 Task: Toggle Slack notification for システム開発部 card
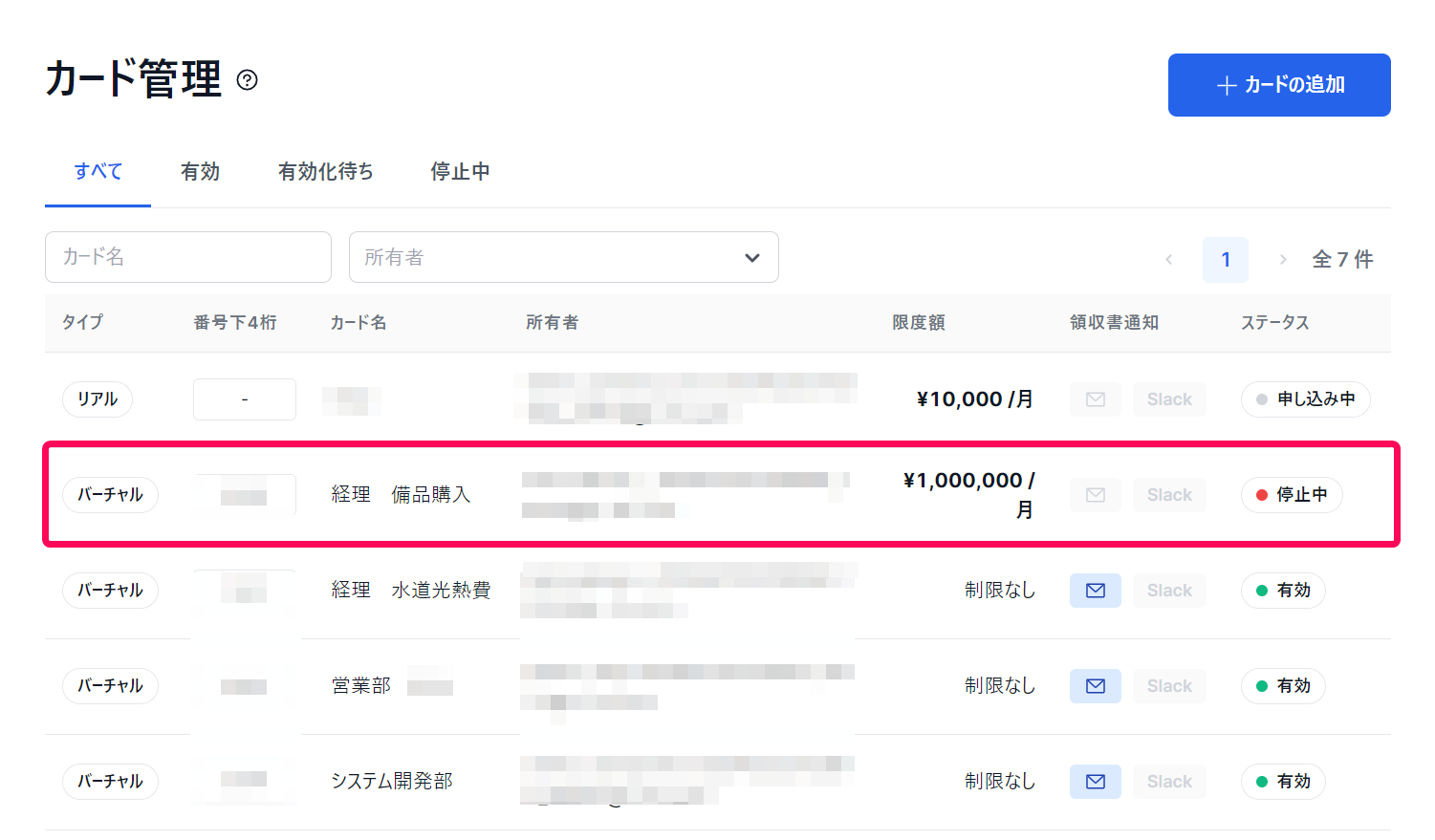pos(1169,782)
